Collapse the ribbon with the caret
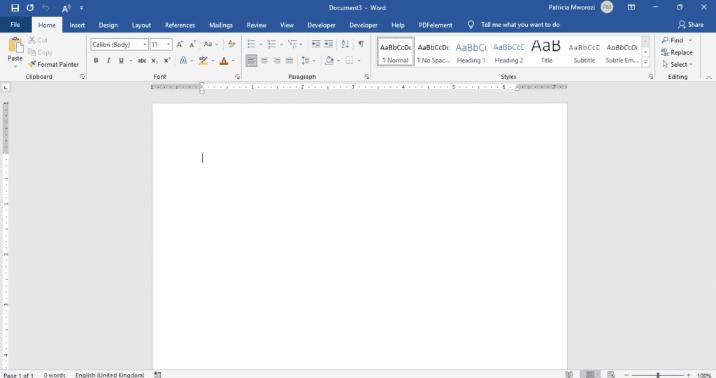Viewport: 716px width, 378px height. [708, 78]
